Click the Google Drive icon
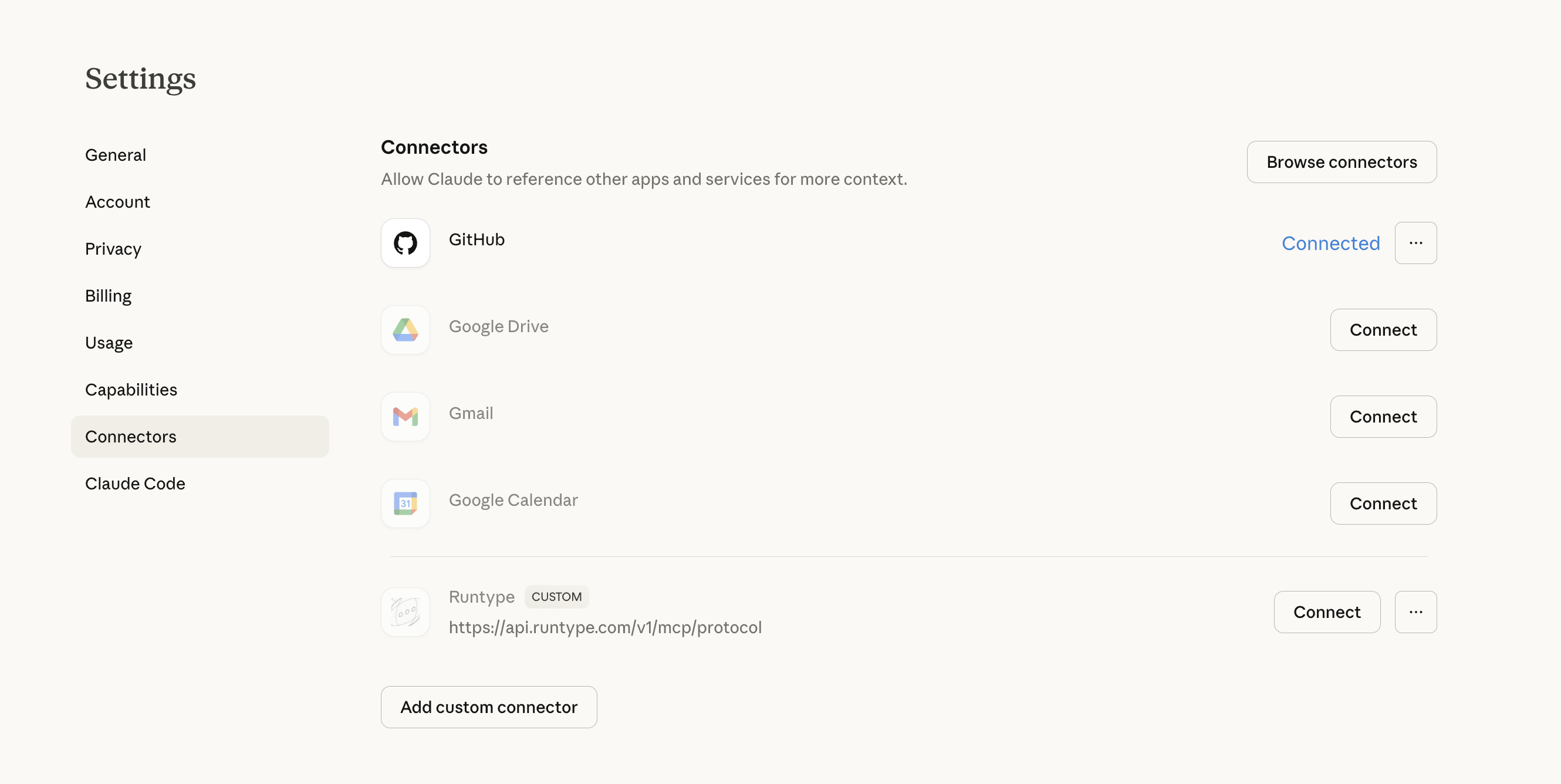 click(405, 330)
